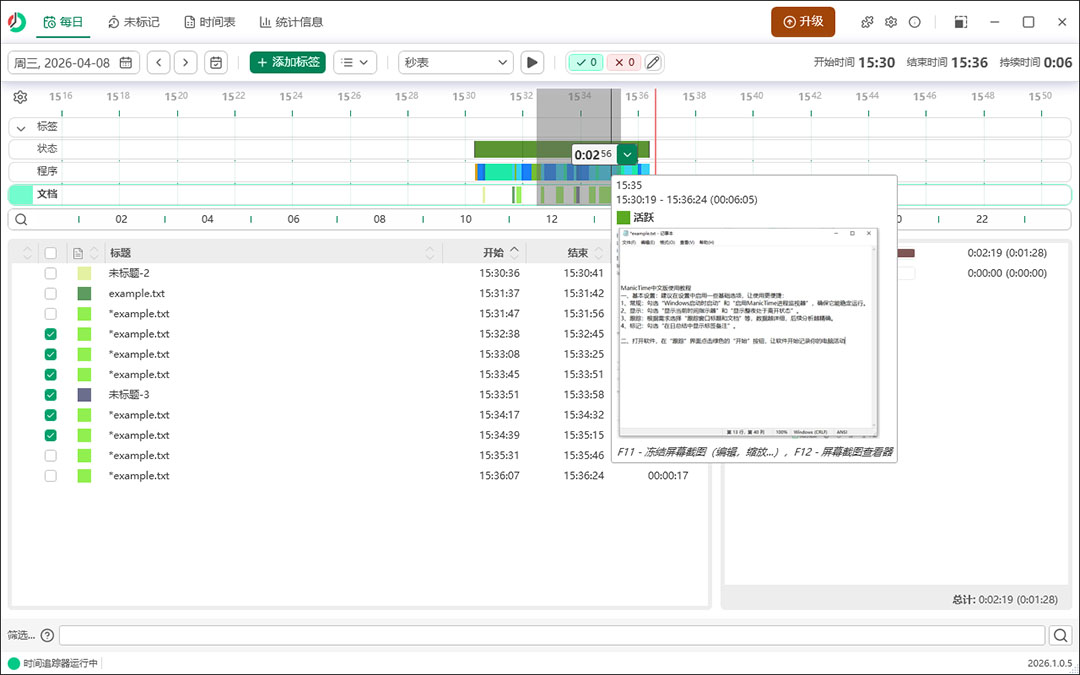Open the list view options dropdown

(x=355, y=63)
